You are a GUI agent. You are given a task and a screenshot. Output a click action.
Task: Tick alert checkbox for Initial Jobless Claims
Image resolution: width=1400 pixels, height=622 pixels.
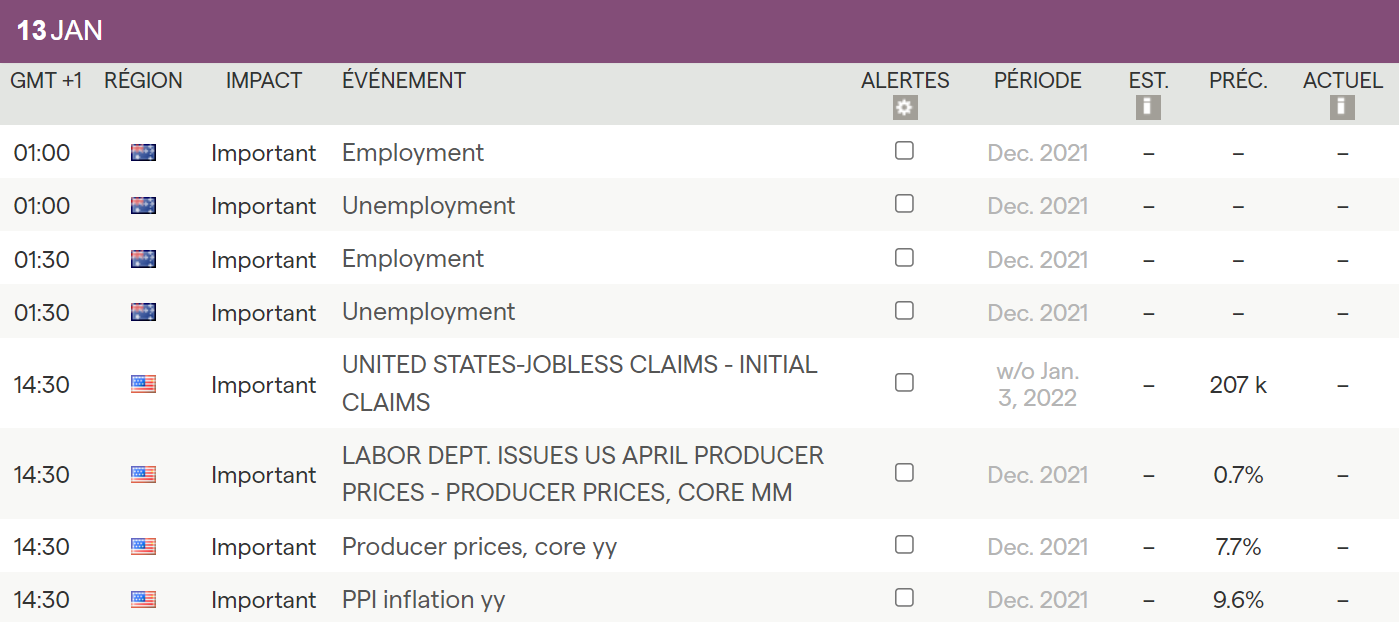click(x=904, y=382)
